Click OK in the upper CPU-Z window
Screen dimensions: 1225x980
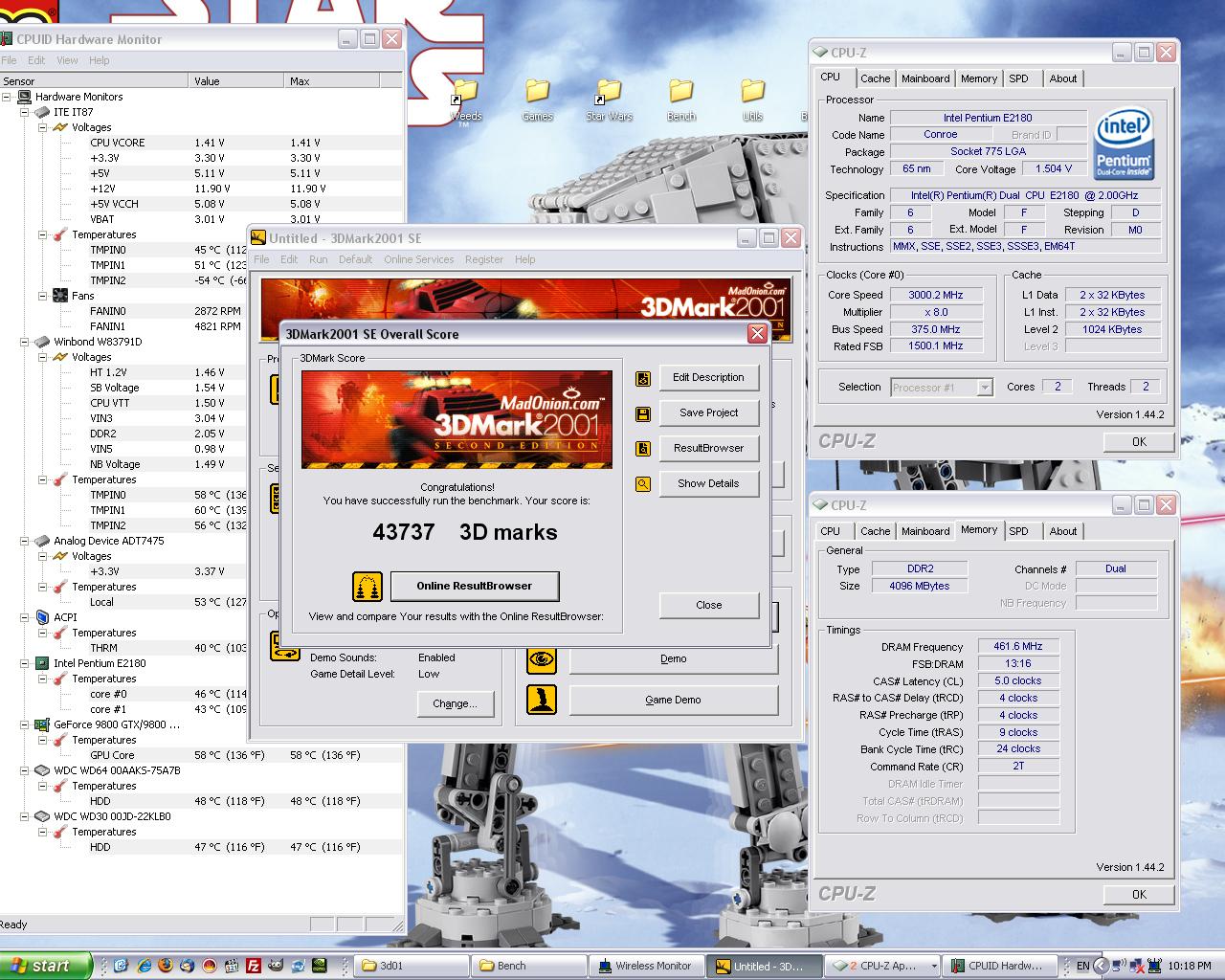tap(1139, 441)
